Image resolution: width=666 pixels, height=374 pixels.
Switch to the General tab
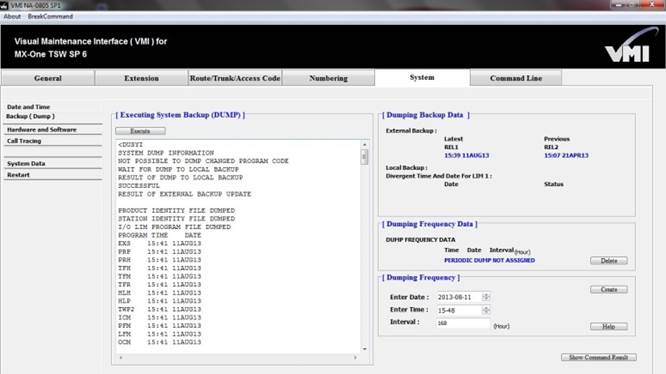point(48,78)
